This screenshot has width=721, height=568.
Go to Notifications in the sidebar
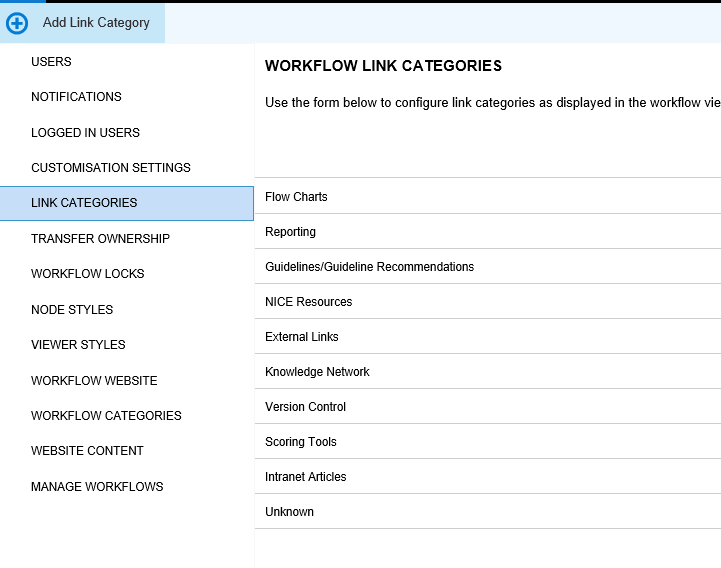pos(76,97)
